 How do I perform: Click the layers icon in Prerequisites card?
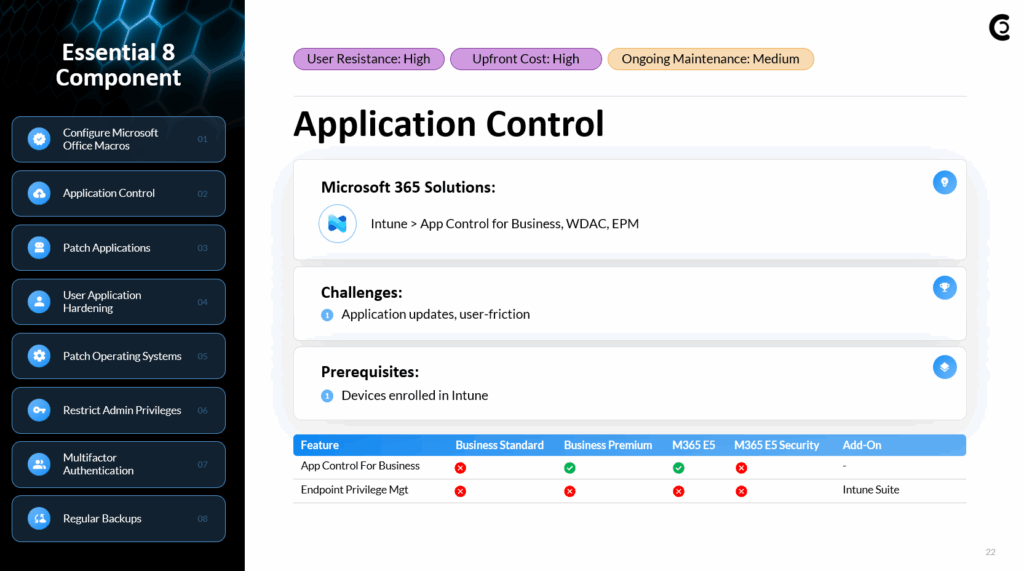944,367
